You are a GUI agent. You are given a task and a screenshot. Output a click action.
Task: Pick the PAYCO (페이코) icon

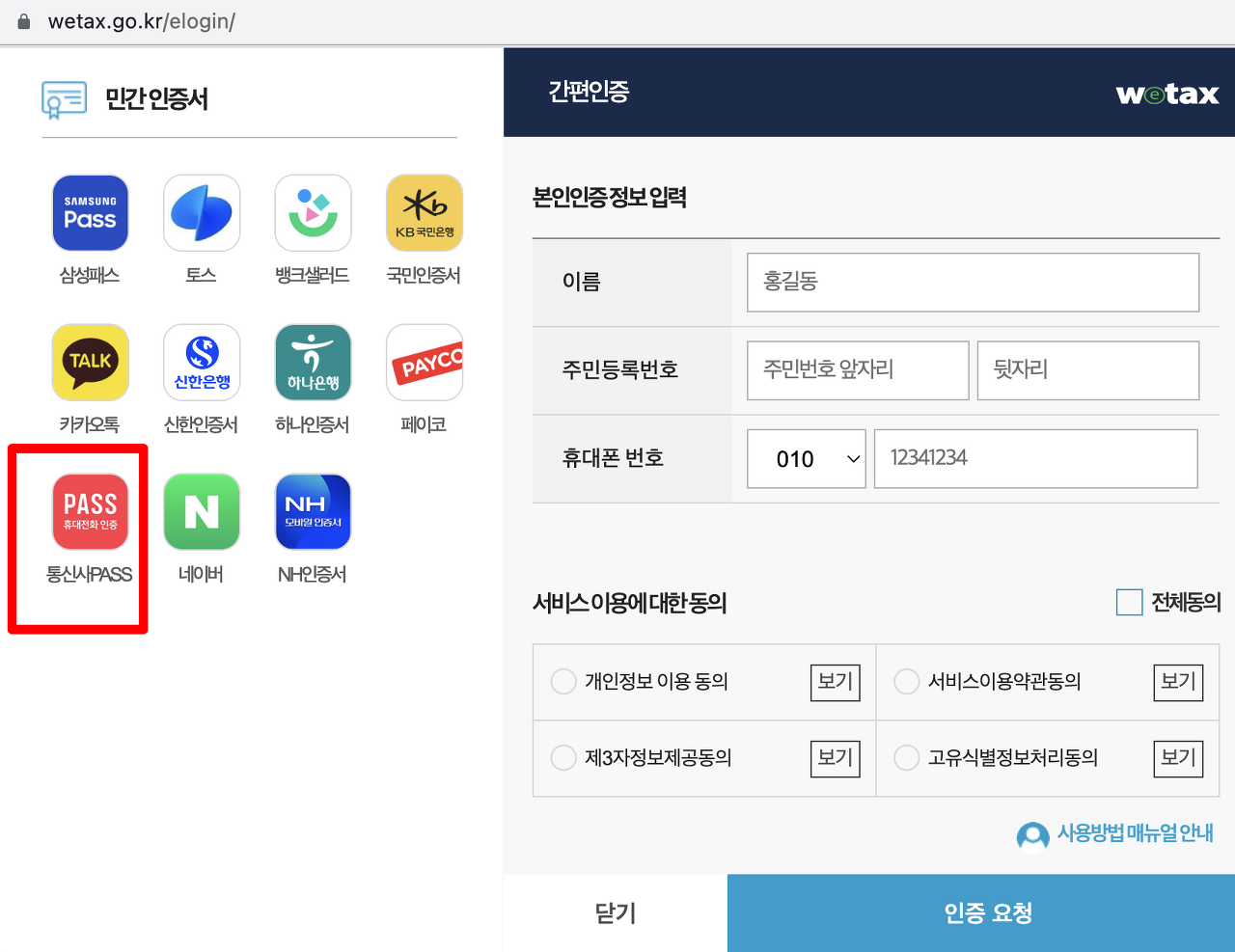click(x=425, y=363)
